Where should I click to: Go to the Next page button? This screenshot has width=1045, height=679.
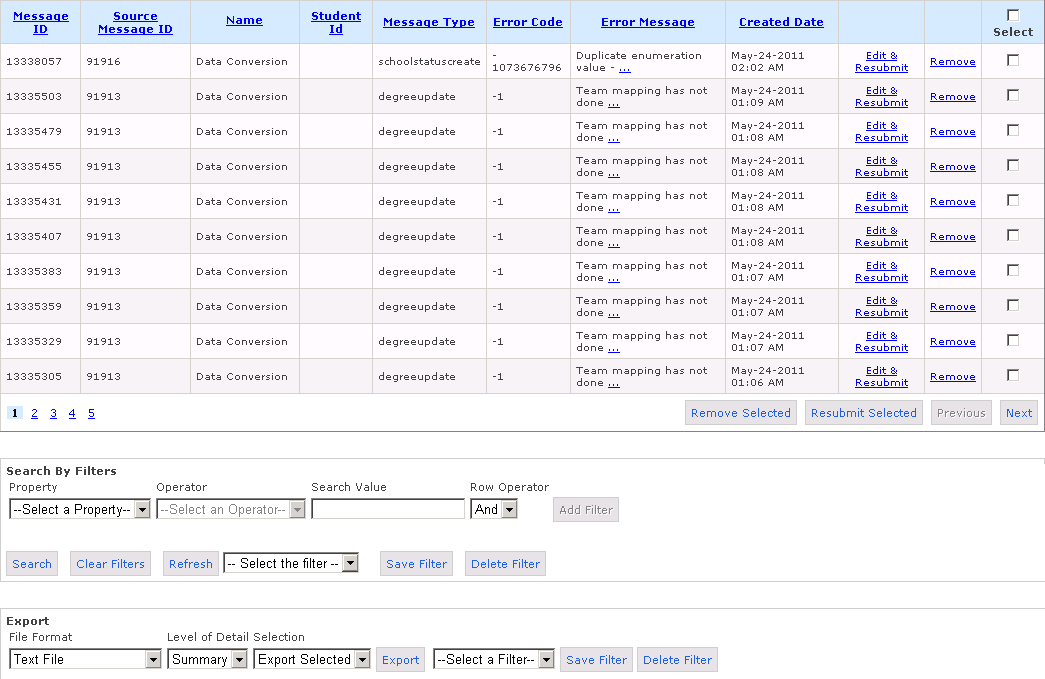coord(1019,413)
